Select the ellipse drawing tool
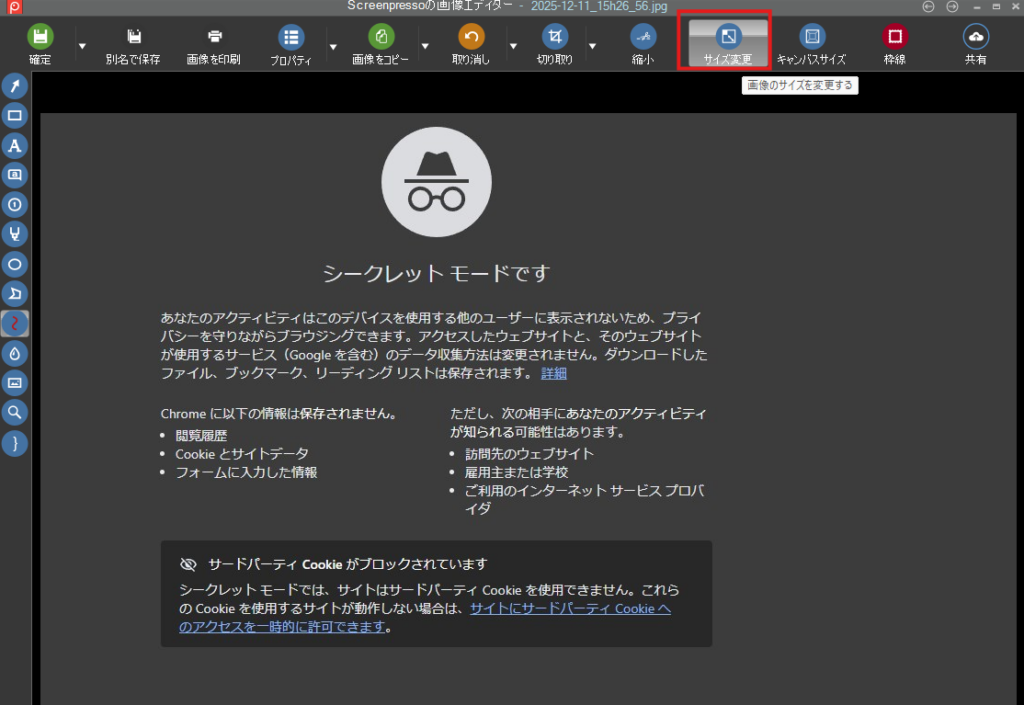Viewport: 1024px width, 705px height. (x=15, y=265)
